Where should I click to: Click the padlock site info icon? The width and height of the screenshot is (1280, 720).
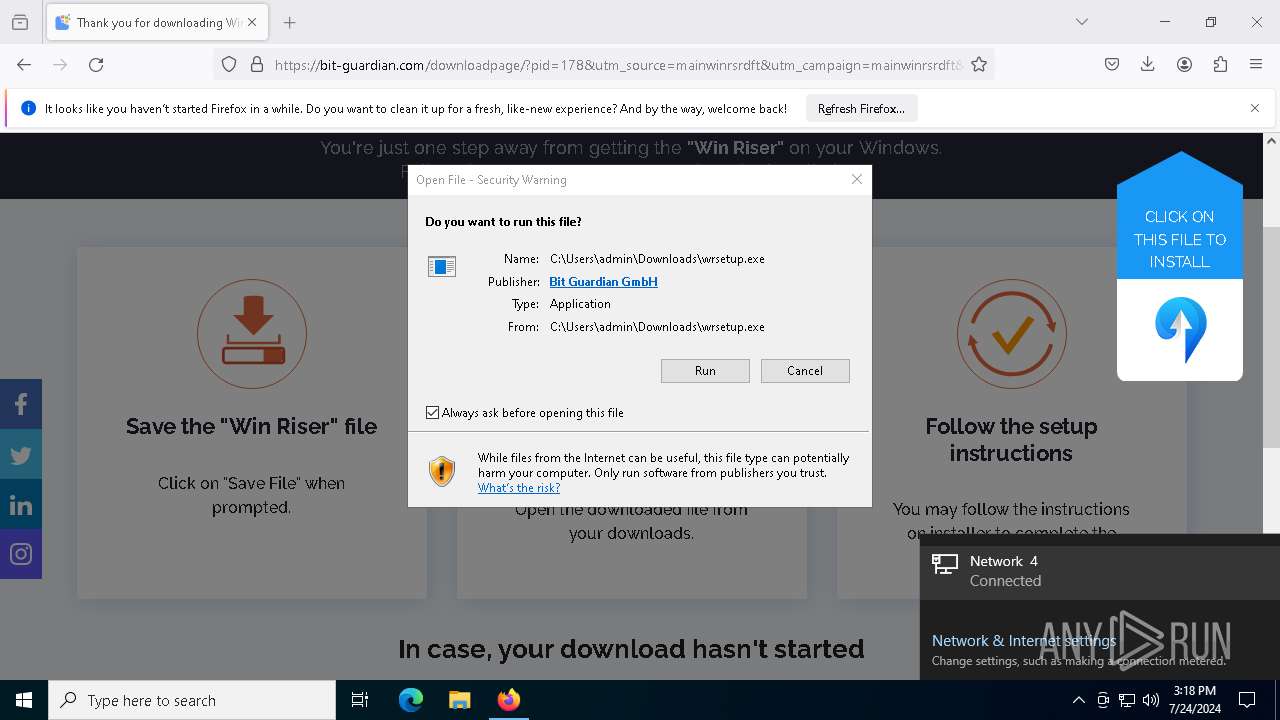pos(257,64)
